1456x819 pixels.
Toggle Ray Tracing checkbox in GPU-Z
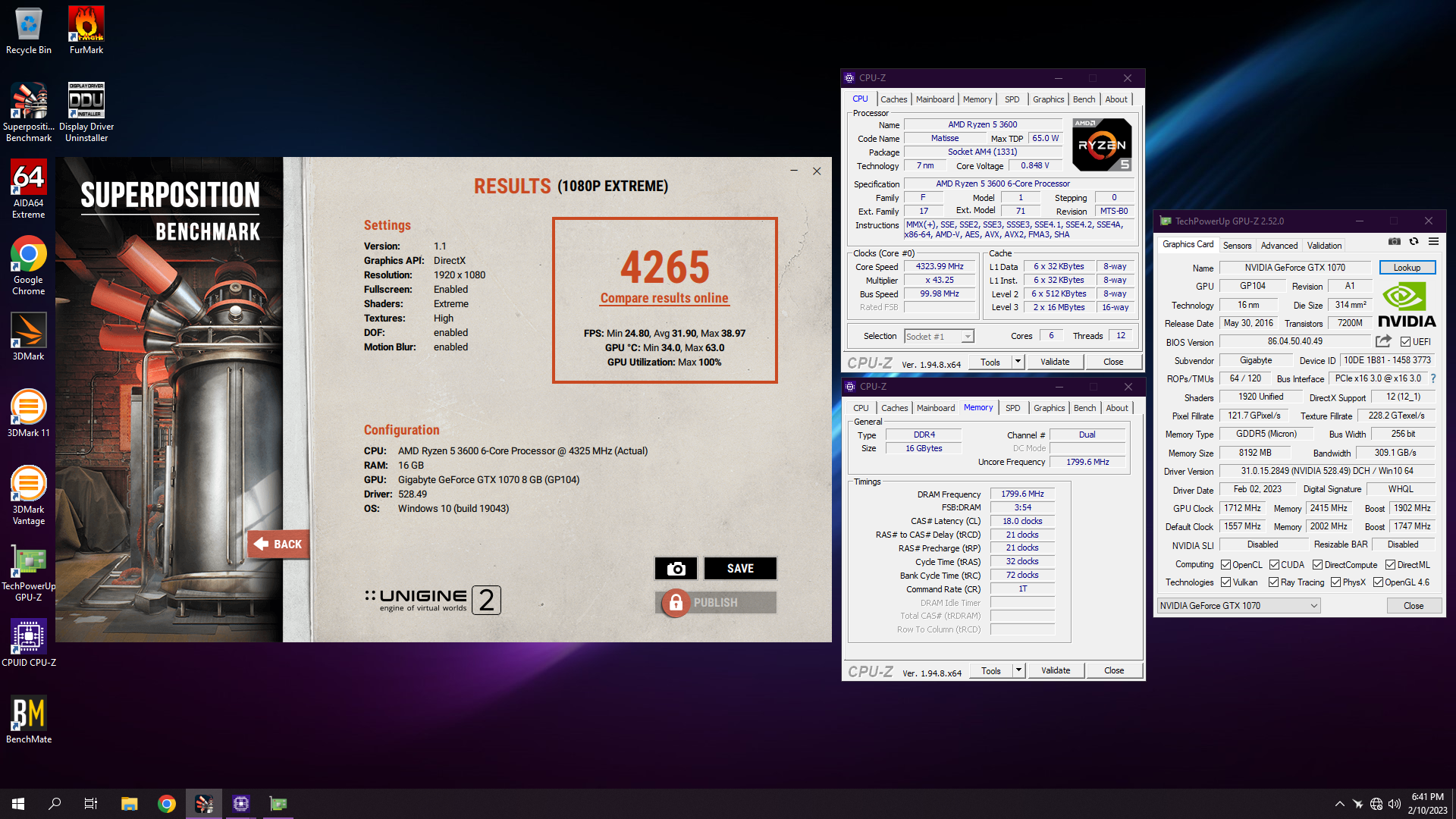(1273, 582)
